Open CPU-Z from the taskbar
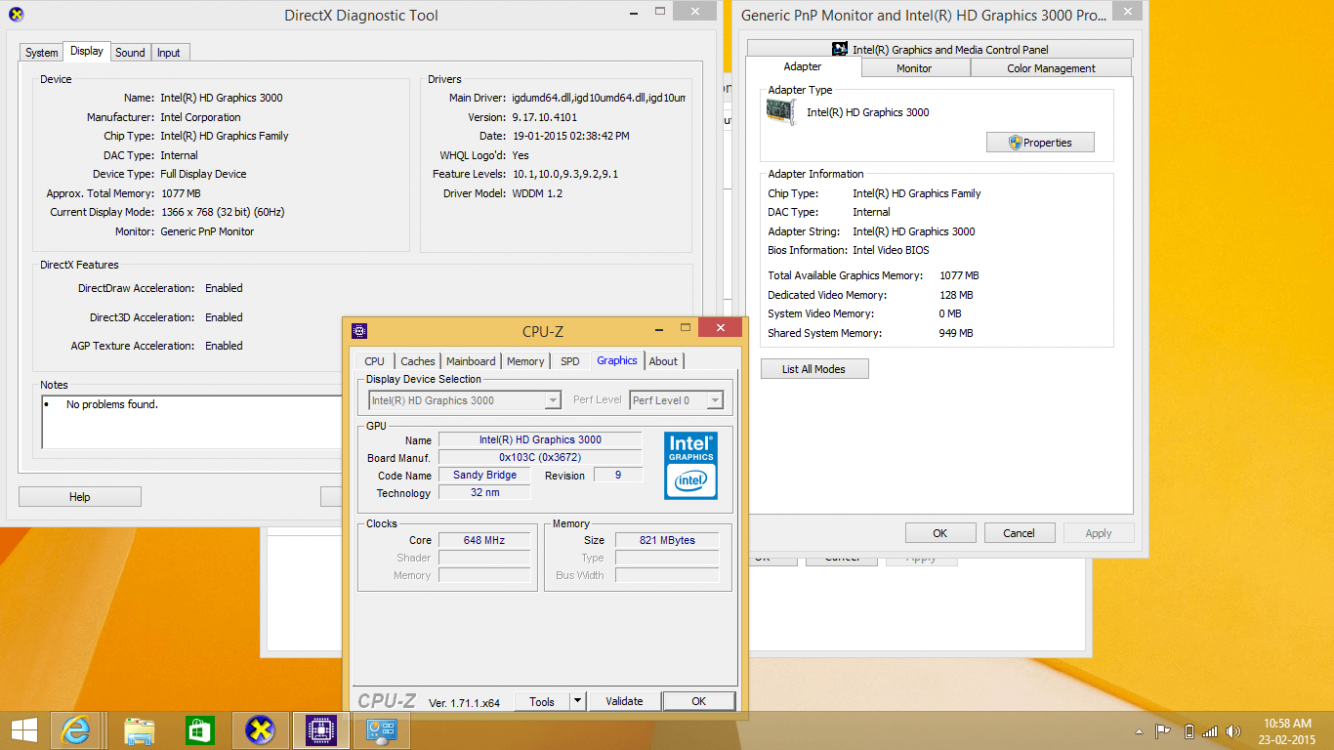This screenshot has height=750, width=1334. point(320,730)
